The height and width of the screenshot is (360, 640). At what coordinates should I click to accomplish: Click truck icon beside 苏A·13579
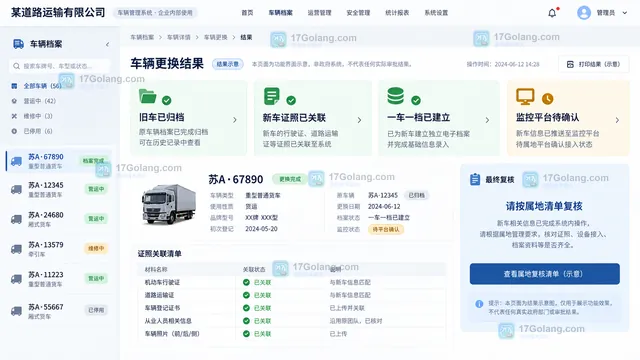tap(16, 249)
